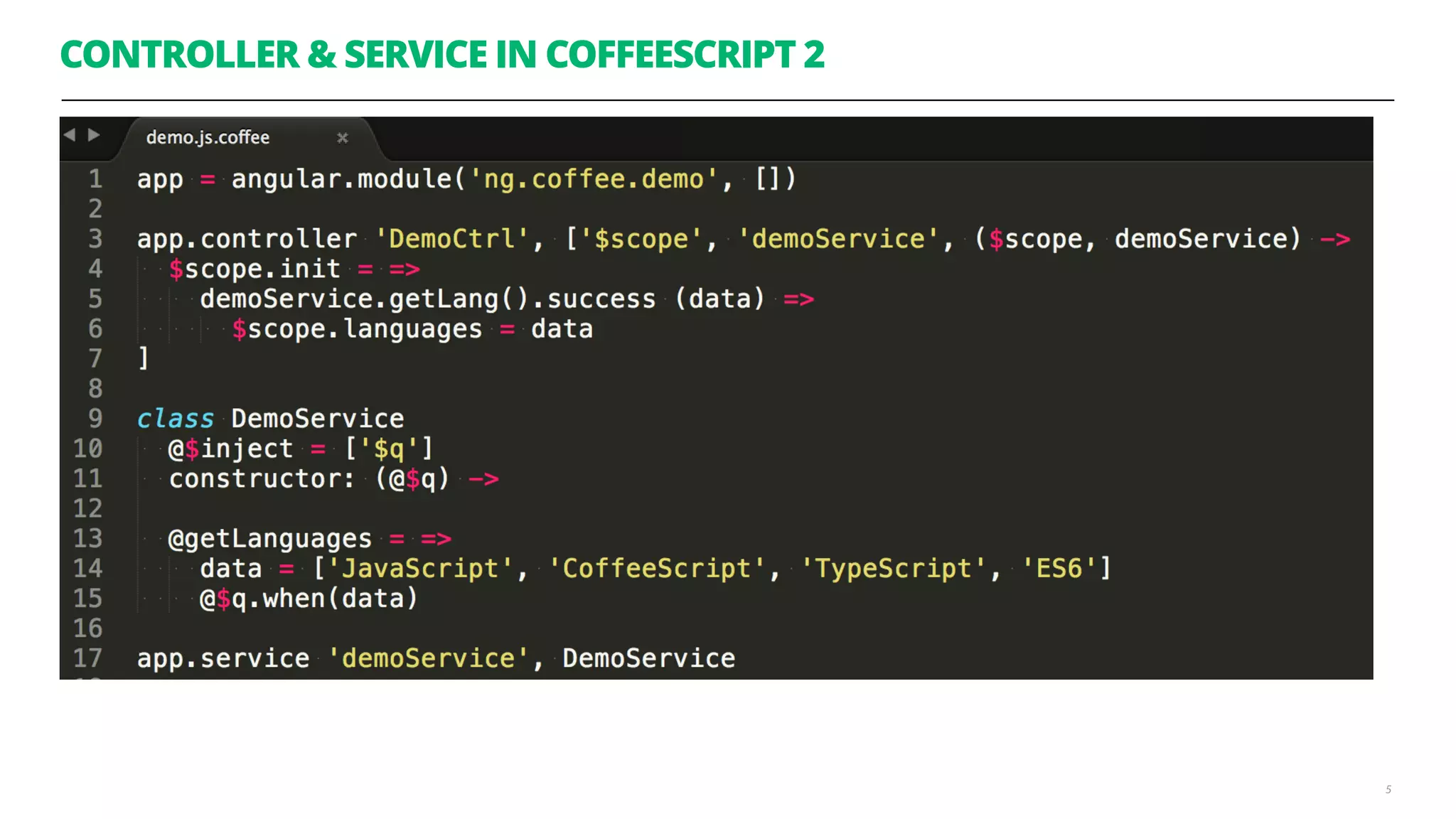The height and width of the screenshot is (819, 1456).
Task: Click demoService.getLang() on line 5
Action: (365, 299)
